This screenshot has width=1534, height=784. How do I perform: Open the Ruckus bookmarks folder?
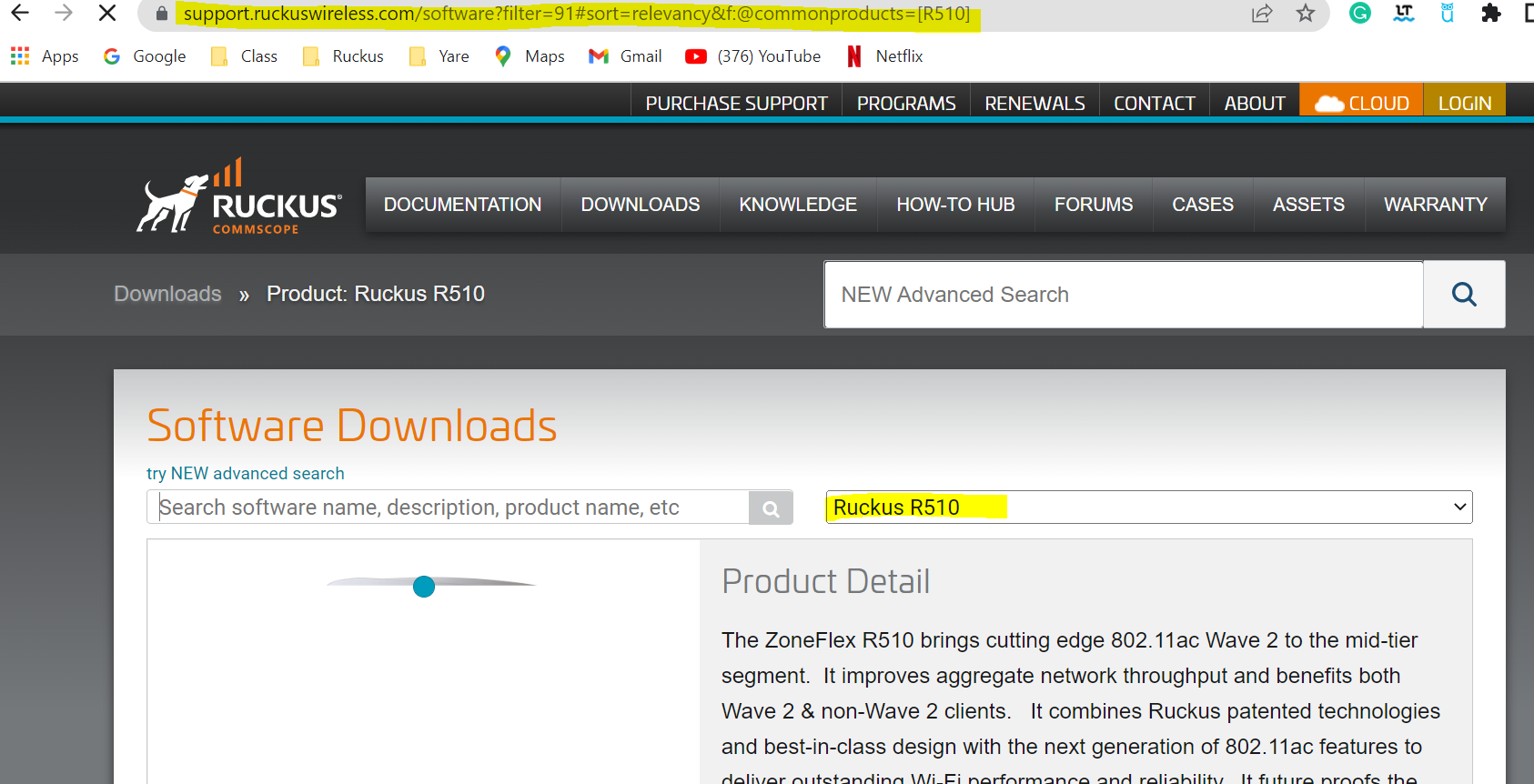[343, 56]
